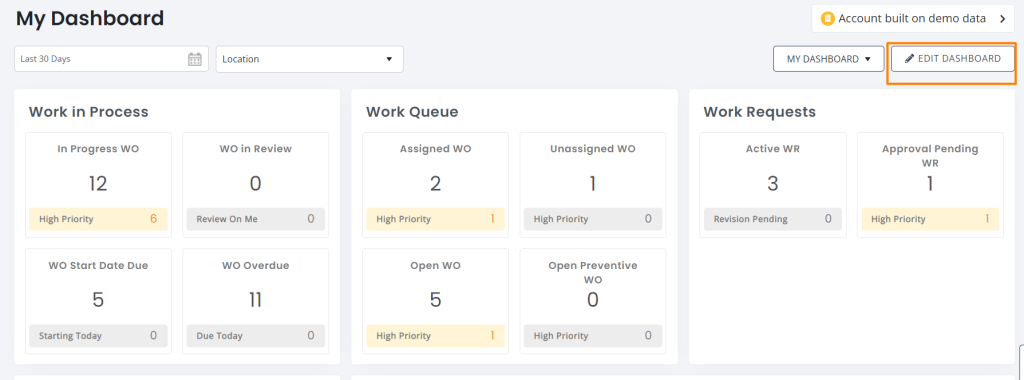Click the EDIT DASHBOARD button

pos(953,59)
